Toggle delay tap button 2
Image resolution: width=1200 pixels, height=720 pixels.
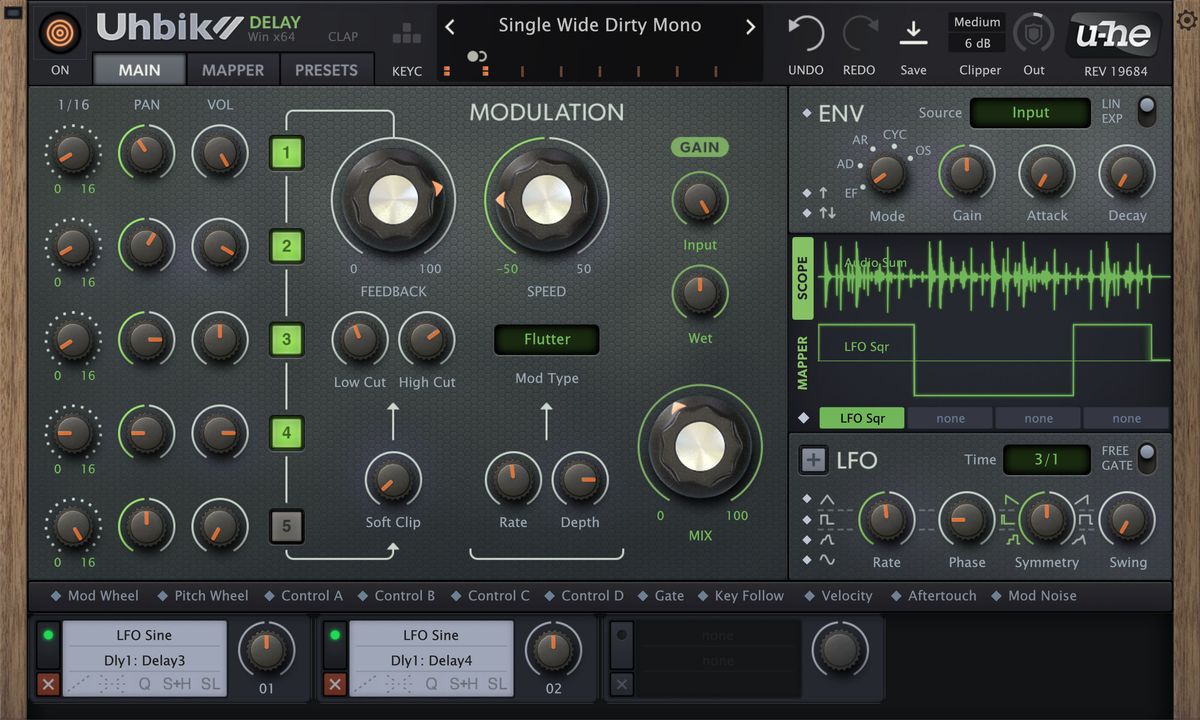click(x=286, y=246)
